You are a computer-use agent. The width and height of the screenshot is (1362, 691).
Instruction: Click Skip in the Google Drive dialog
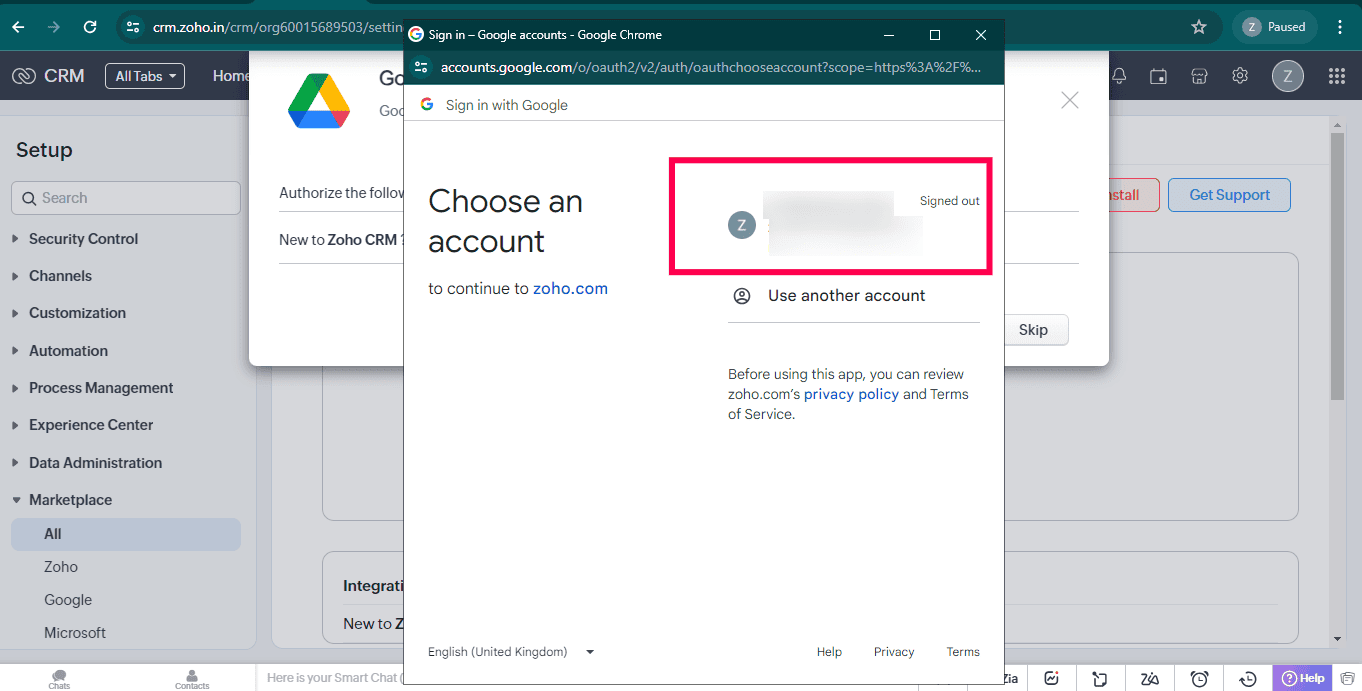1033,330
